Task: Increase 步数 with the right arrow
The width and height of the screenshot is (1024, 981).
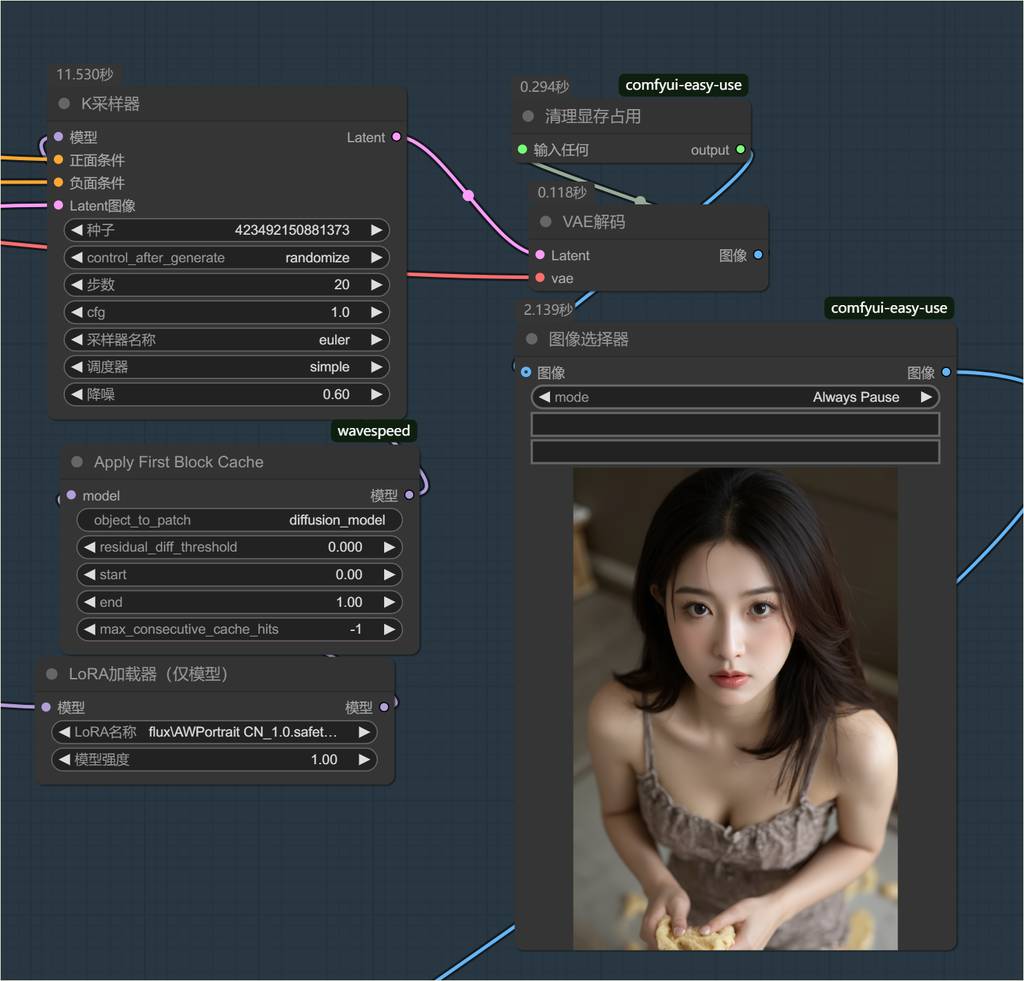Action: click(376, 285)
